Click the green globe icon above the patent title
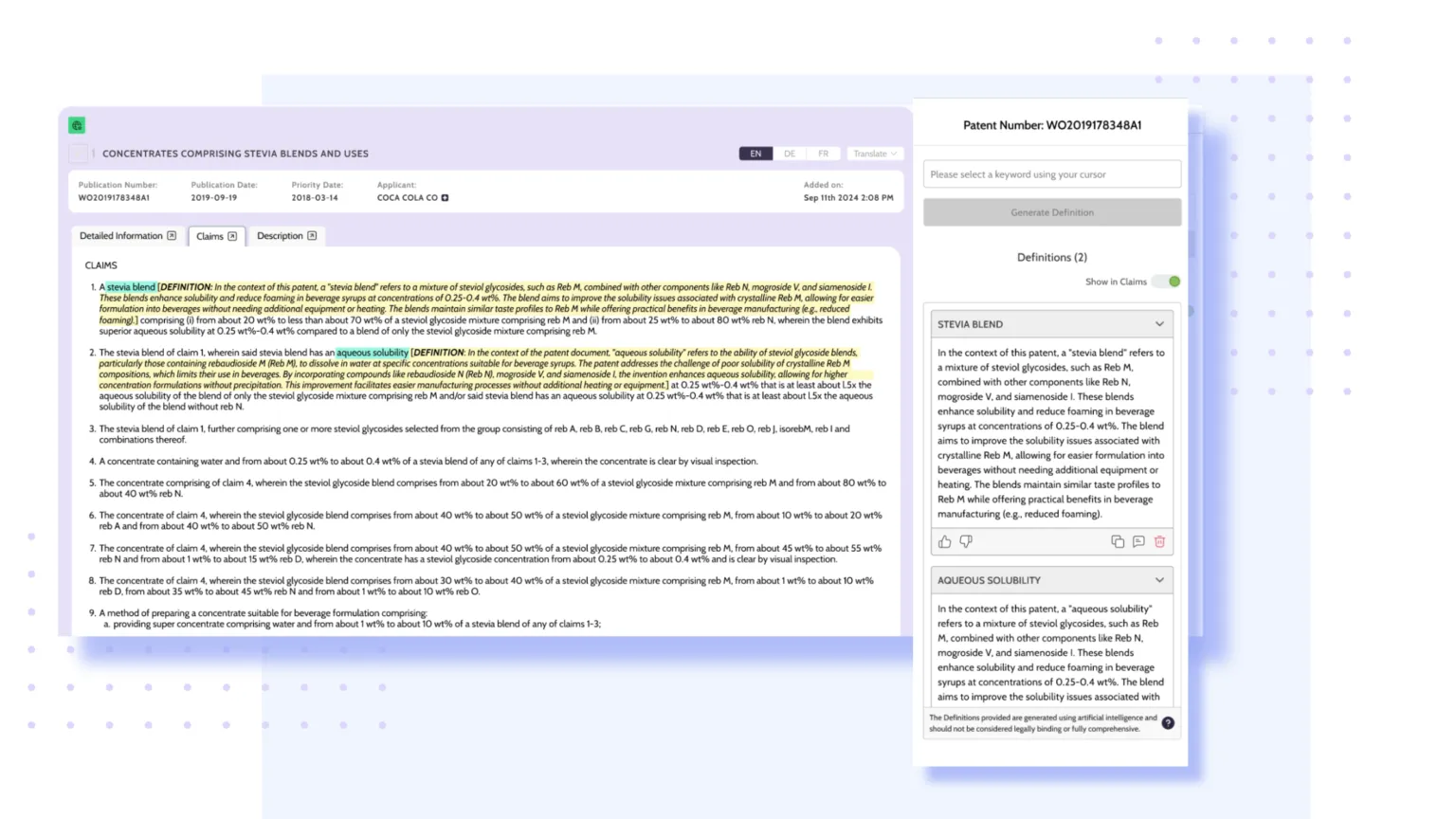Image resolution: width=1456 pixels, height=819 pixels. [77, 125]
